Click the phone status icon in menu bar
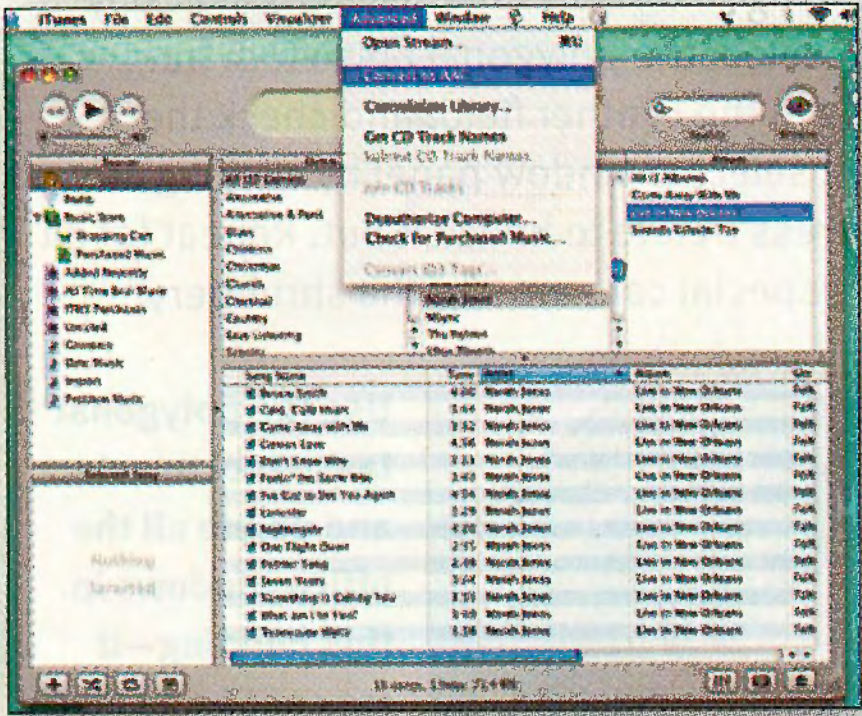Screen dimensions: 862x716 [x=728, y=18]
